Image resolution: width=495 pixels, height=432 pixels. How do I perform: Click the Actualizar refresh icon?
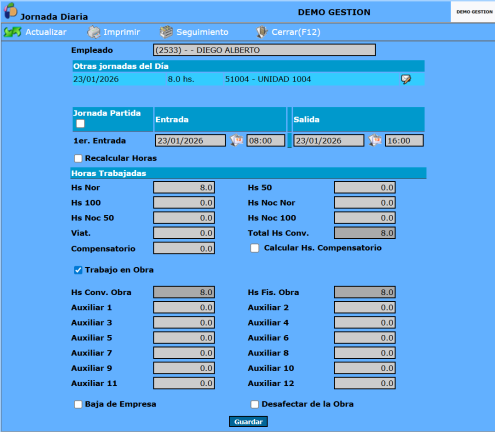13,32
